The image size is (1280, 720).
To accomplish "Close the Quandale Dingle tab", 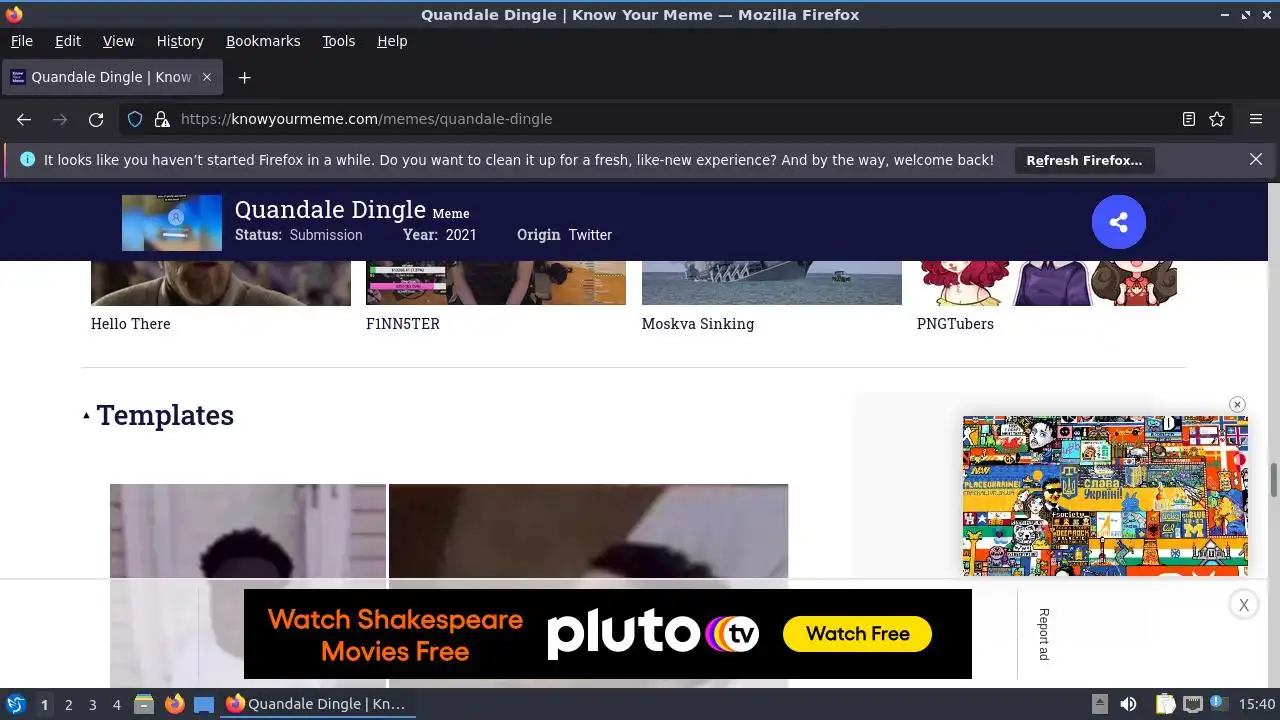I will (x=207, y=77).
